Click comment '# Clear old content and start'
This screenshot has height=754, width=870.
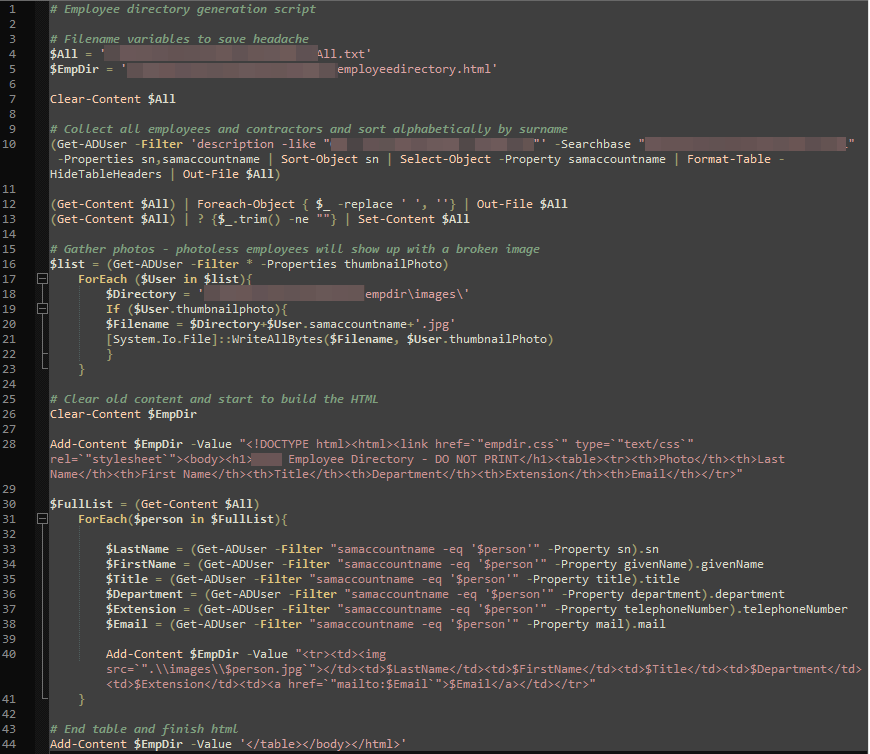tap(214, 399)
